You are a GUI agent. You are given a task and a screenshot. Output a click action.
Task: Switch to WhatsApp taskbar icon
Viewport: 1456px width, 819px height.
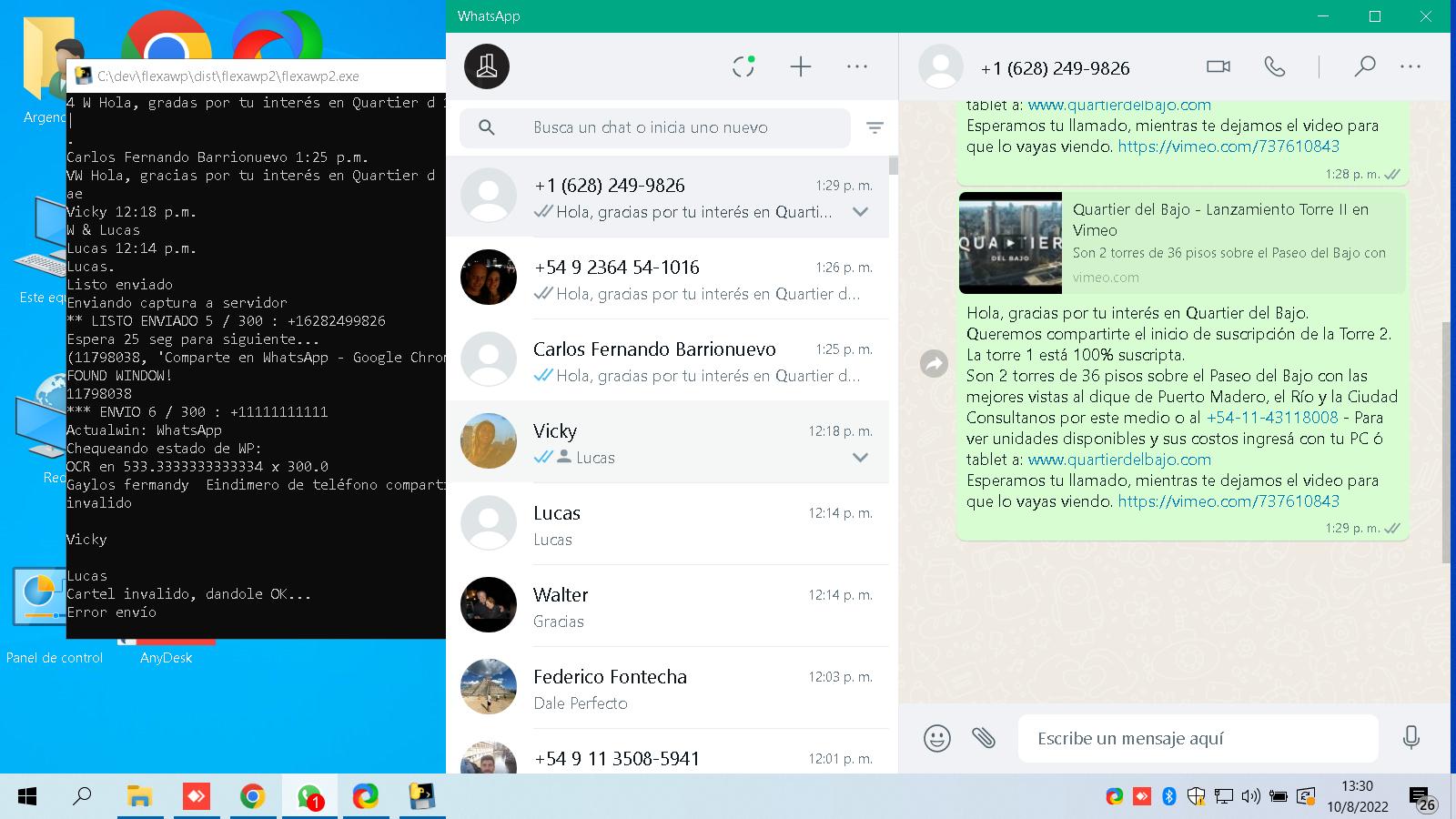(x=309, y=797)
